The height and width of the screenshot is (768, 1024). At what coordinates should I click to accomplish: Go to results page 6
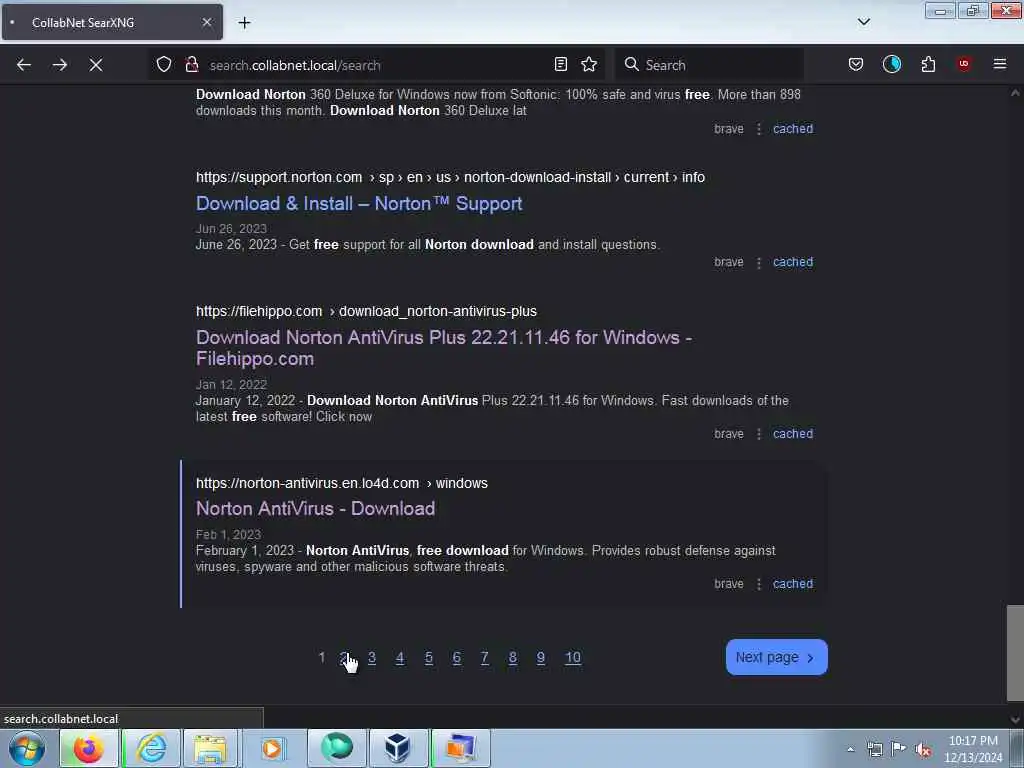pyautogui.click(x=456, y=658)
